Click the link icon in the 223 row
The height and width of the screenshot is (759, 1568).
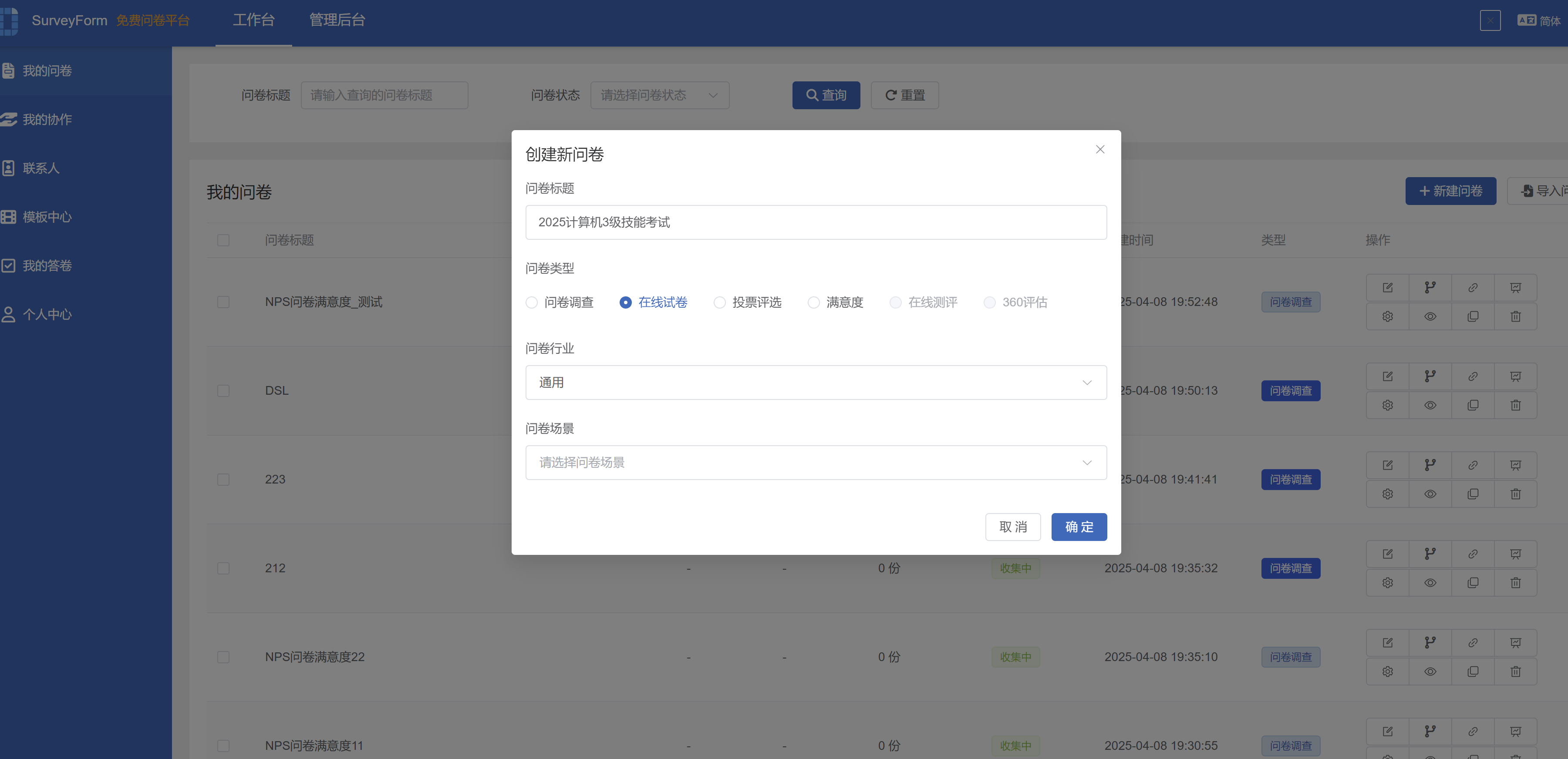1473,465
